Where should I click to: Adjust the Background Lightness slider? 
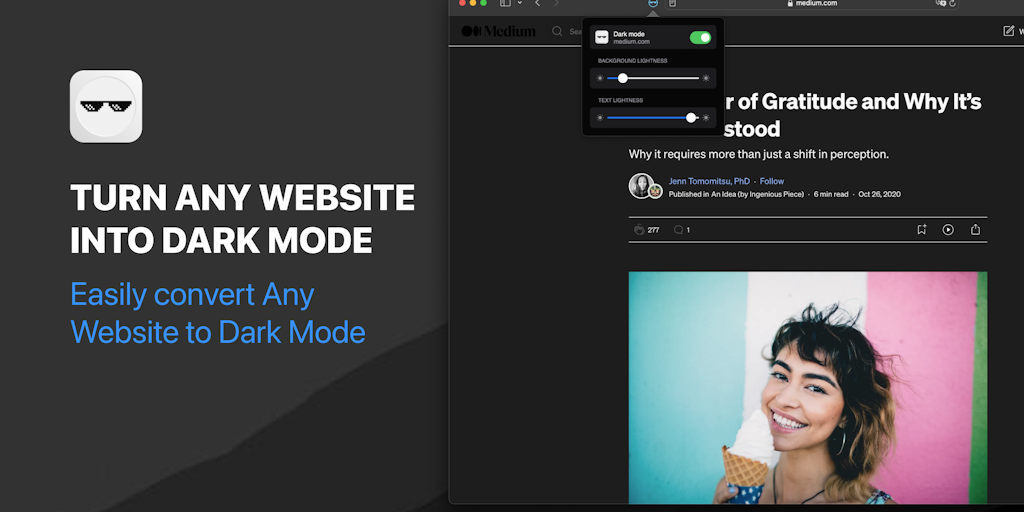[x=653, y=78]
